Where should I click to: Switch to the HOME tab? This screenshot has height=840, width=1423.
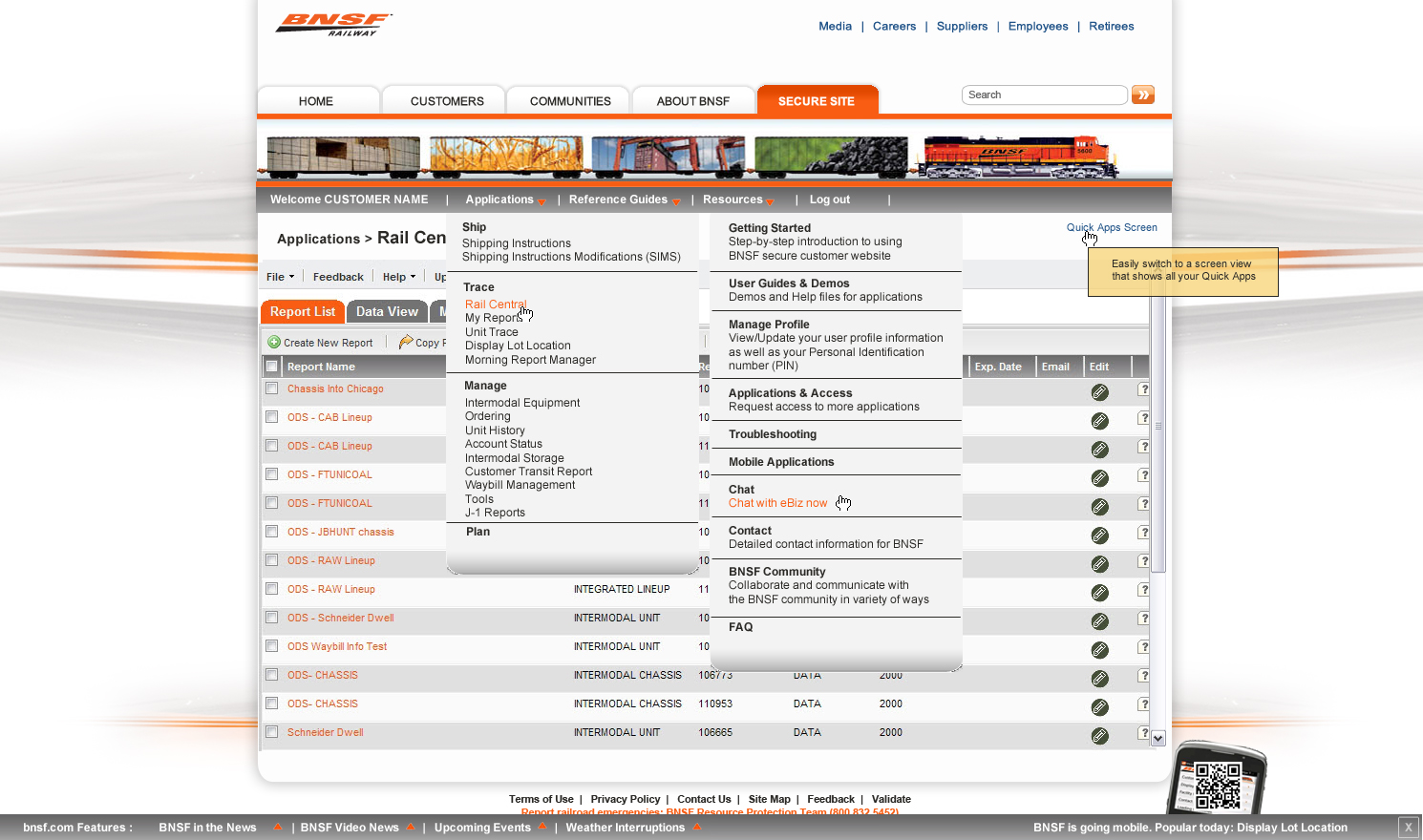tap(316, 101)
